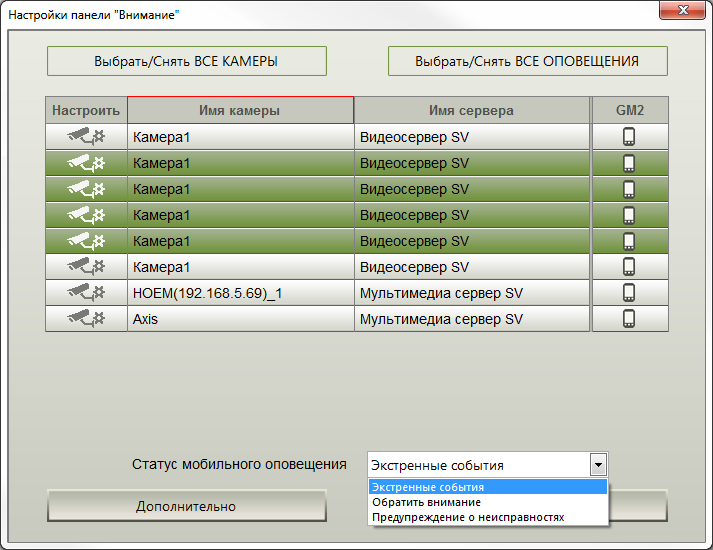Choose 'Обратить внимание' in the dropdown list
Viewport: 713px width, 550px height.
pyautogui.click(x=488, y=502)
